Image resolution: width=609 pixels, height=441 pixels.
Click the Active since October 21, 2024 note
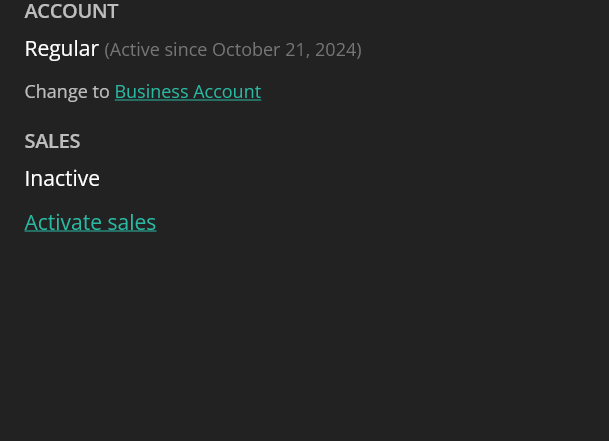pos(232,49)
